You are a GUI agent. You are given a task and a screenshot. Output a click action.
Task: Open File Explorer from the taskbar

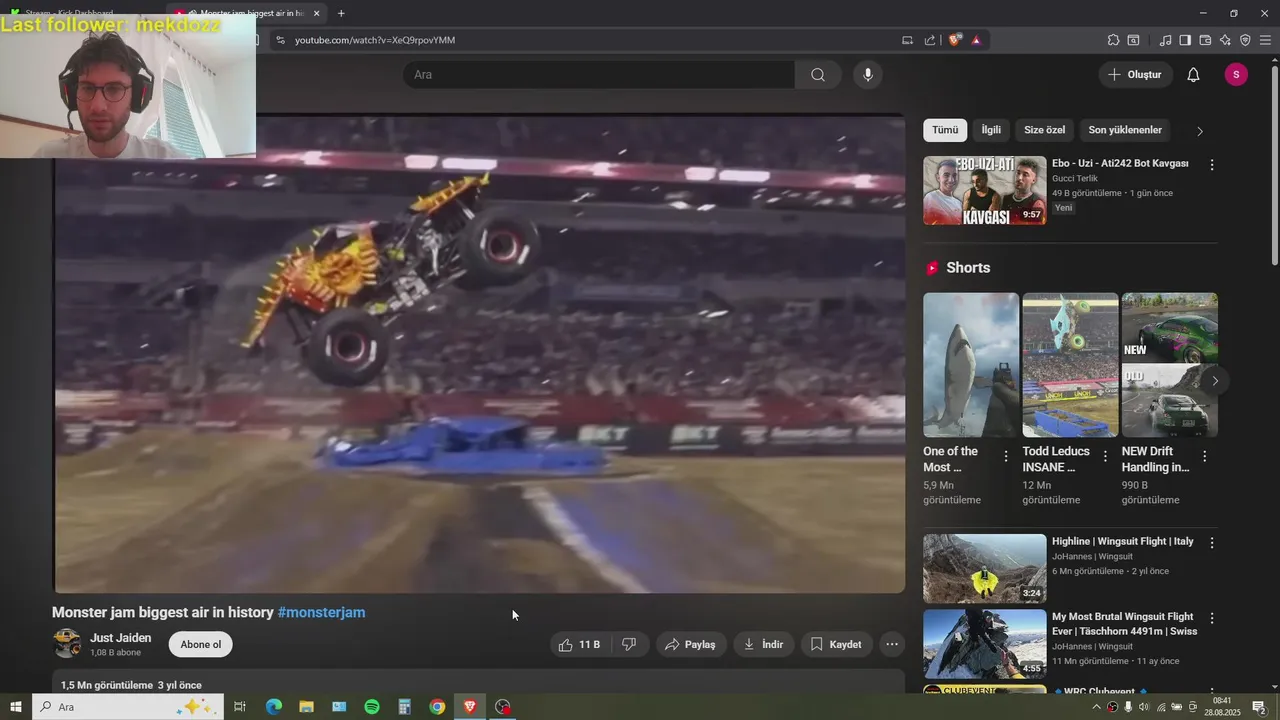point(307,707)
